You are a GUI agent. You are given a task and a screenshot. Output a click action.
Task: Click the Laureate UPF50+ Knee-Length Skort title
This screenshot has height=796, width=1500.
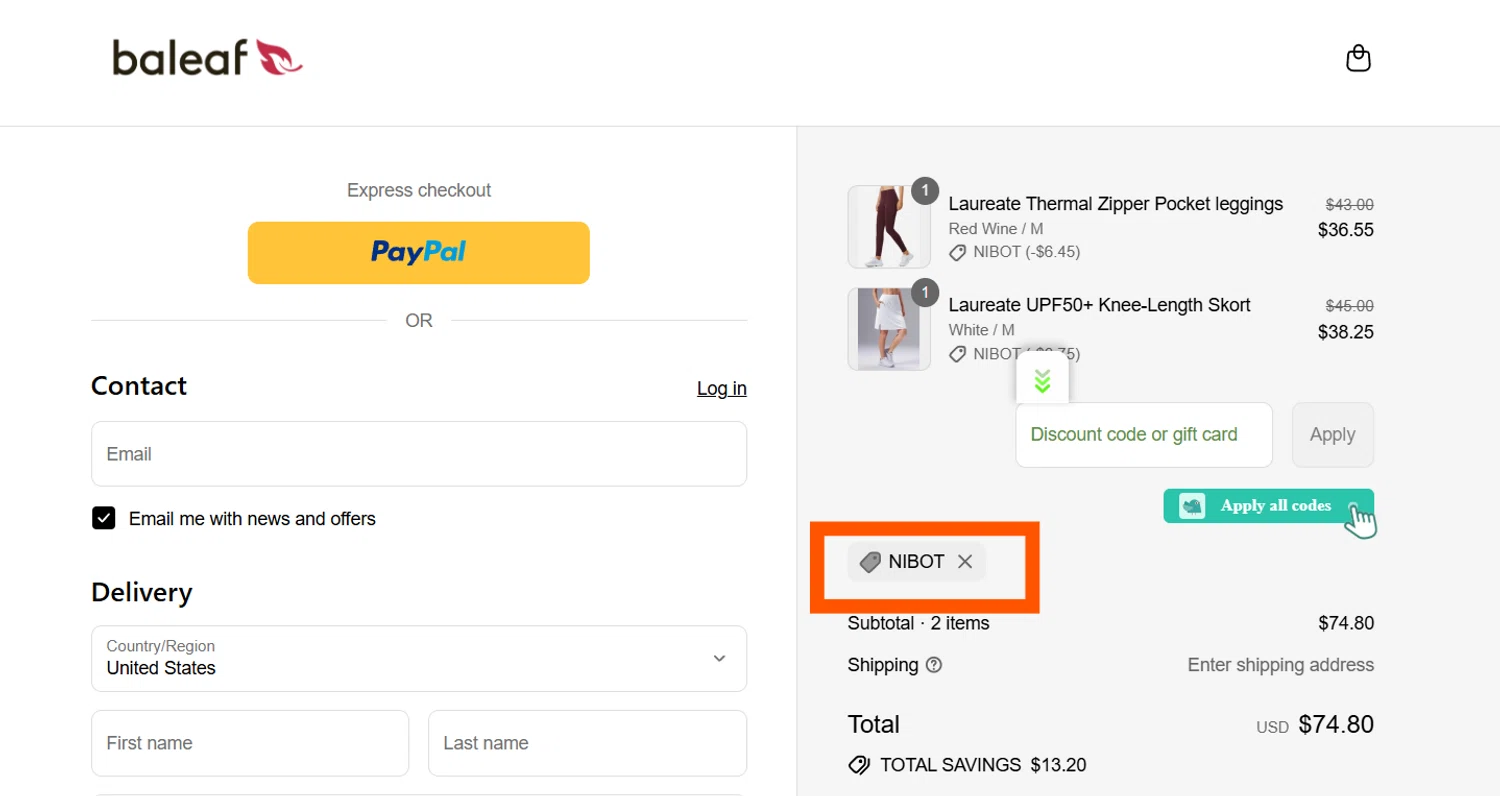[1100, 305]
